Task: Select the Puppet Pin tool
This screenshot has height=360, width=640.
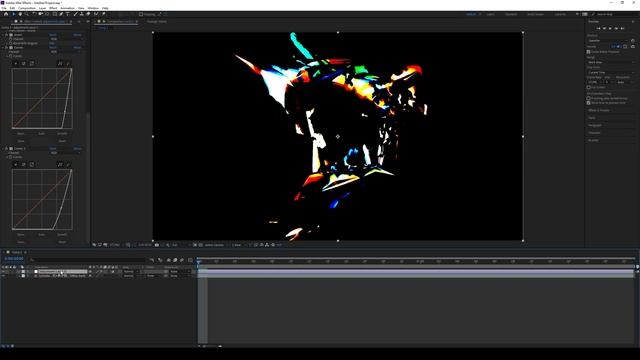Action: 104,14
